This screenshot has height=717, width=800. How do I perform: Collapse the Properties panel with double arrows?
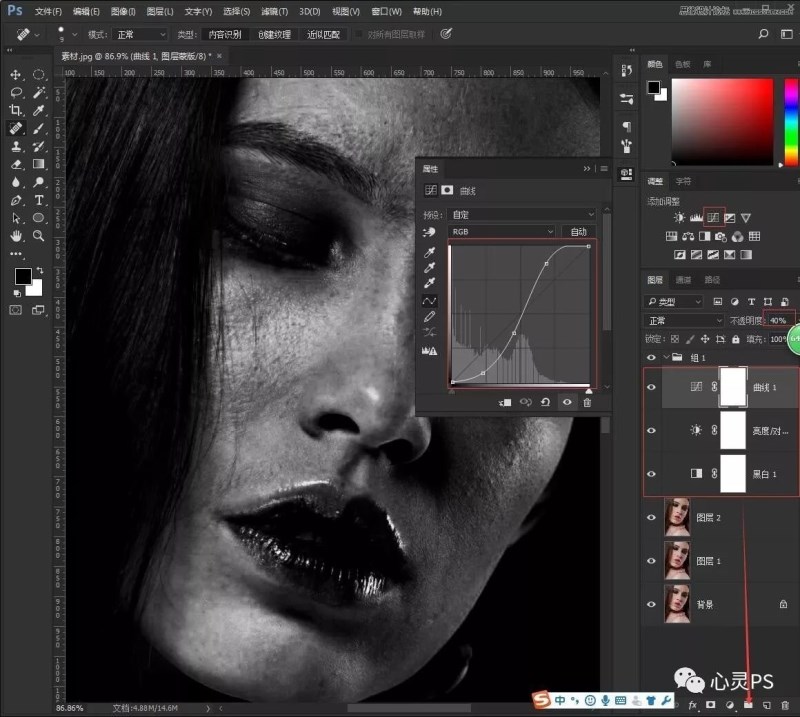click(x=587, y=168)
